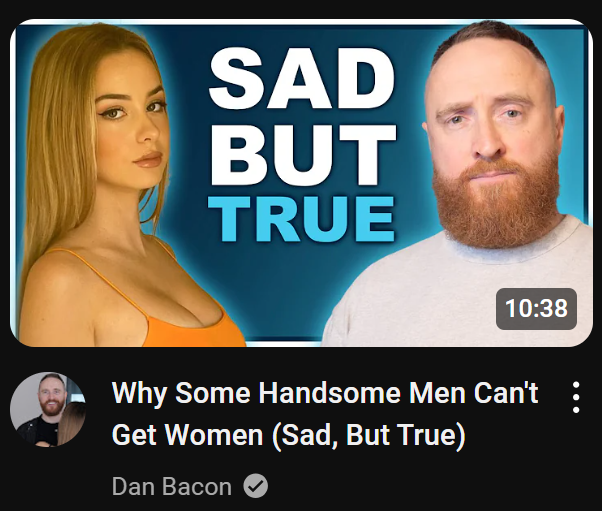Click the word SAD on thumbnail
The image size is (602, 511).
pos(302,78)
